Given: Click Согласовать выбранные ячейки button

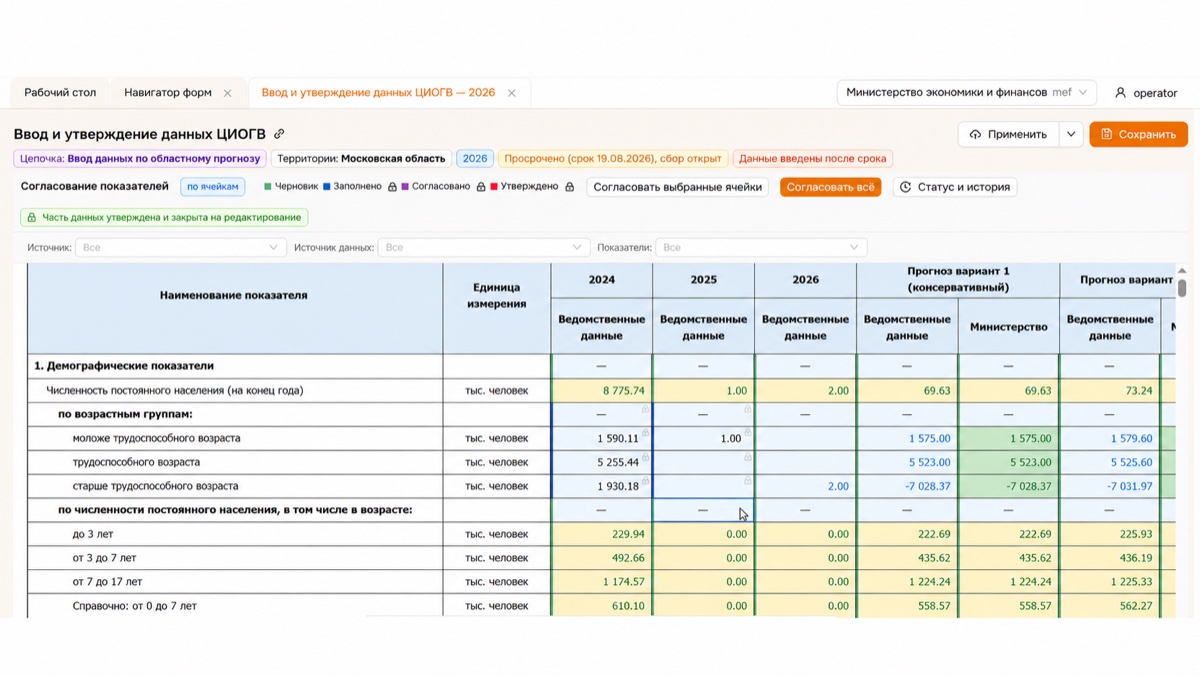Looking at the screenshot, I should 678,187.
